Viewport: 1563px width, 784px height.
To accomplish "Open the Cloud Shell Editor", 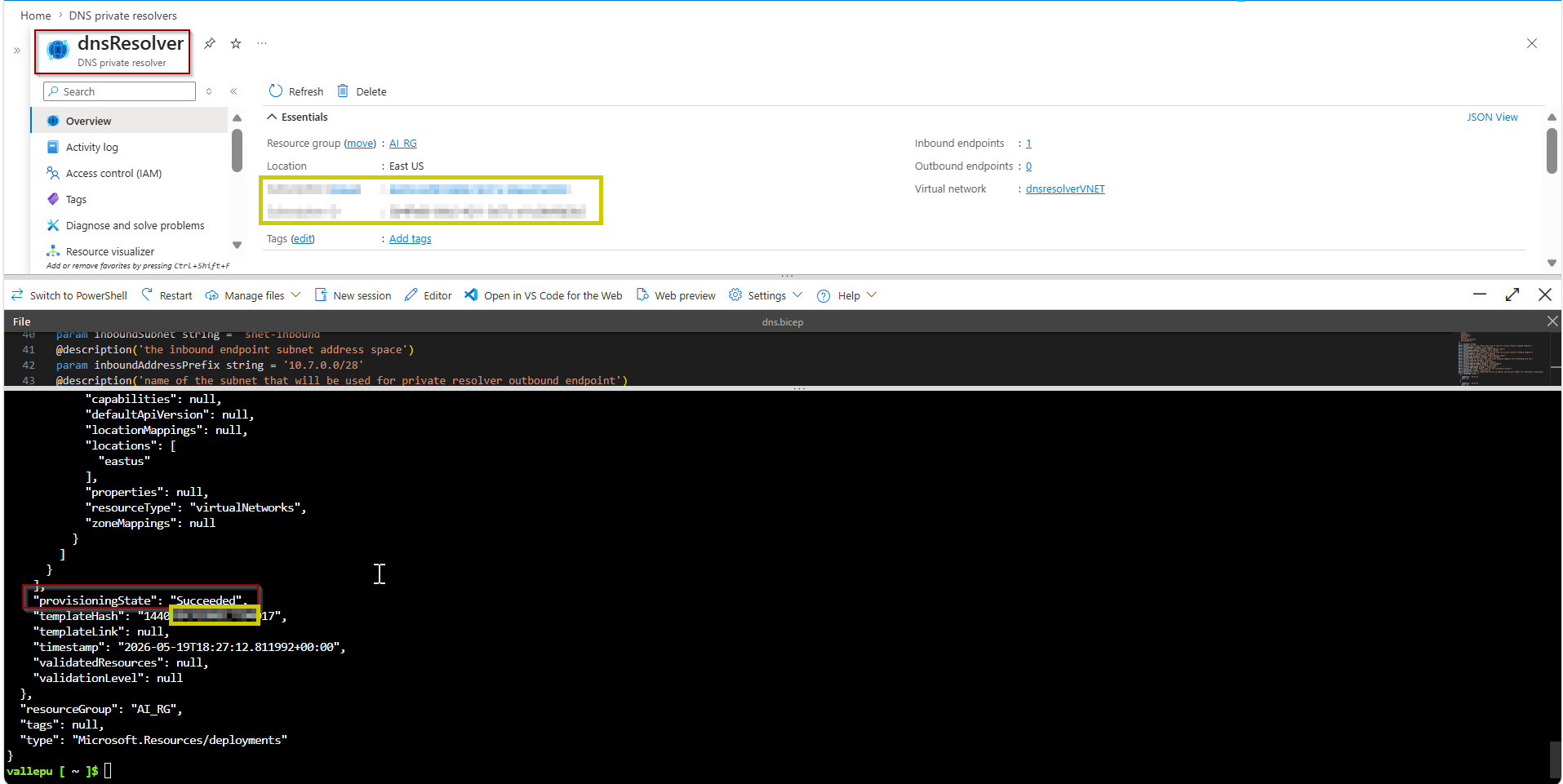I will click(x=428, y=295).
